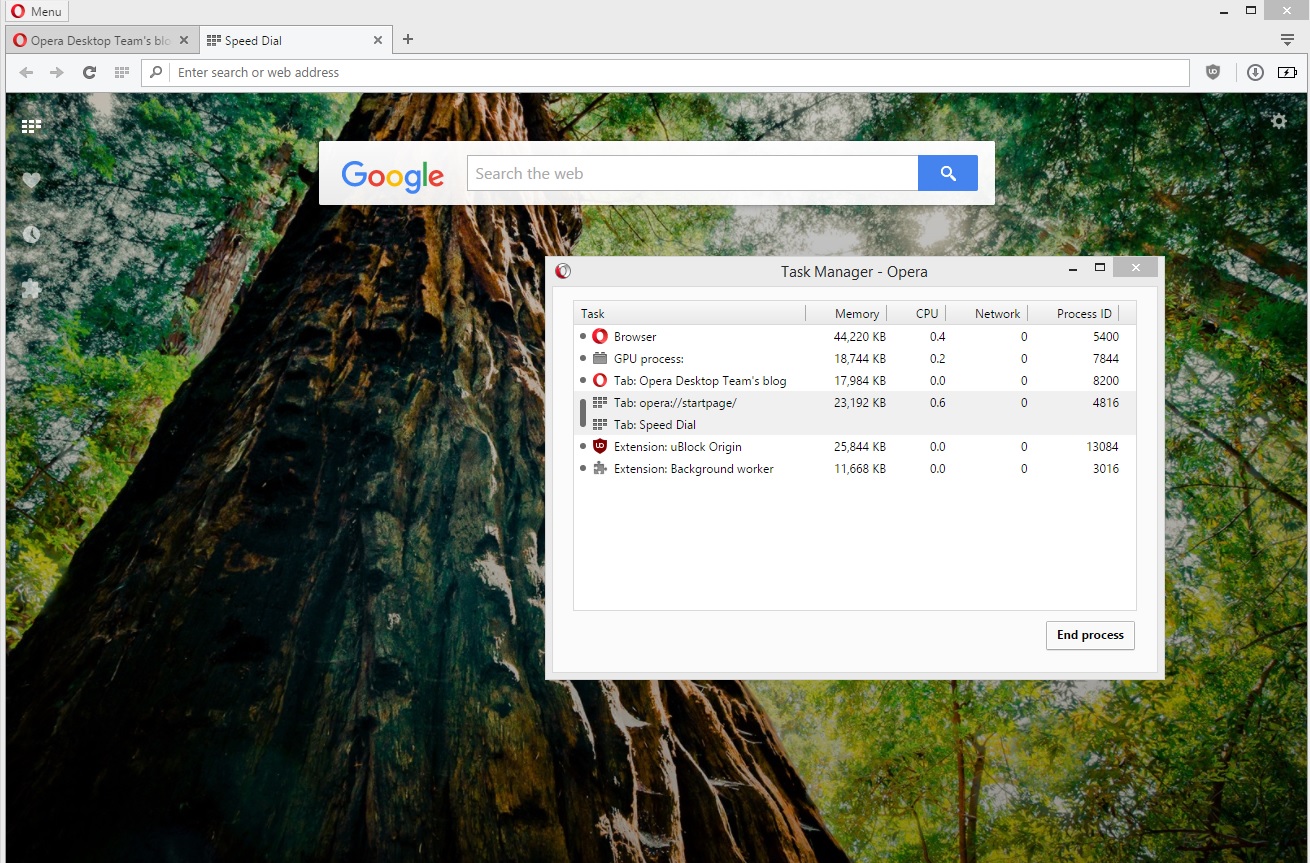Open the tab menu icon at right of tab bar

click(1288, 40)
